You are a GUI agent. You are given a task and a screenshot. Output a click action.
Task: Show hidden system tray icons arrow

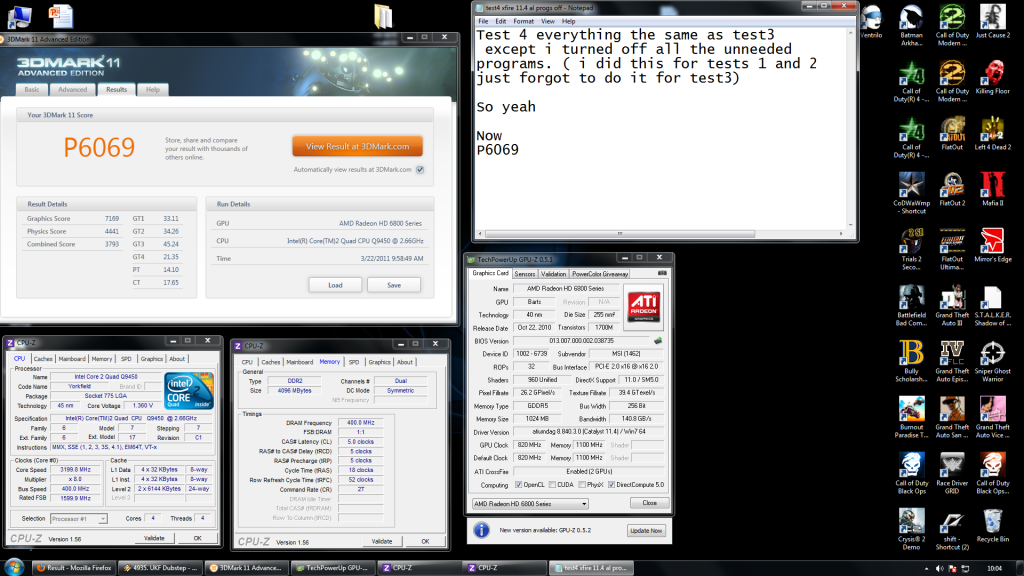pyautogui.click(x=926, y=569)
